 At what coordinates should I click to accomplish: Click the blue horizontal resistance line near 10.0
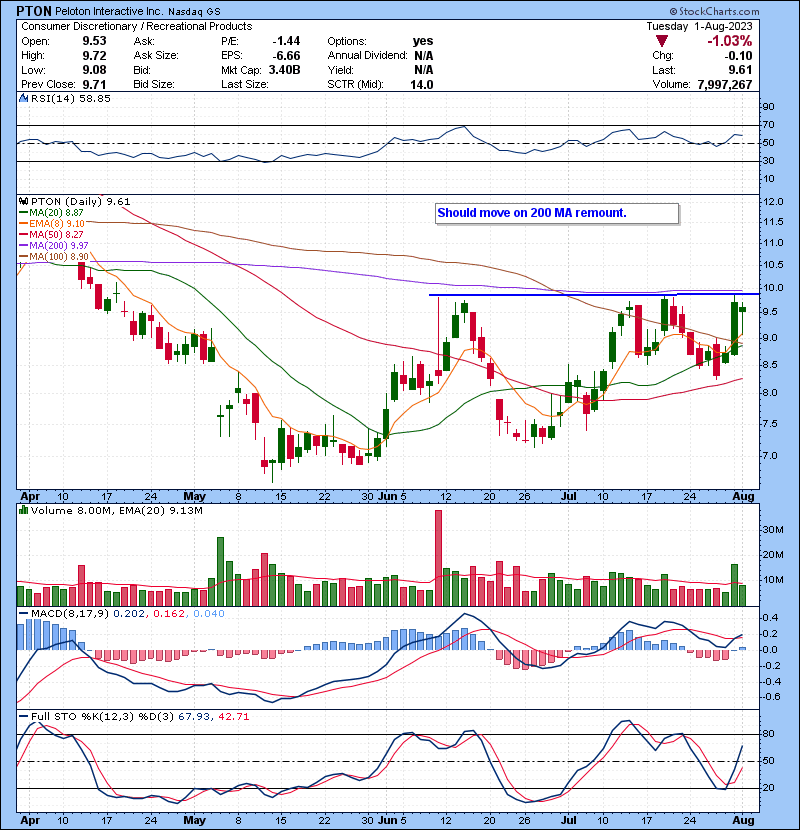tap(594, 294)
